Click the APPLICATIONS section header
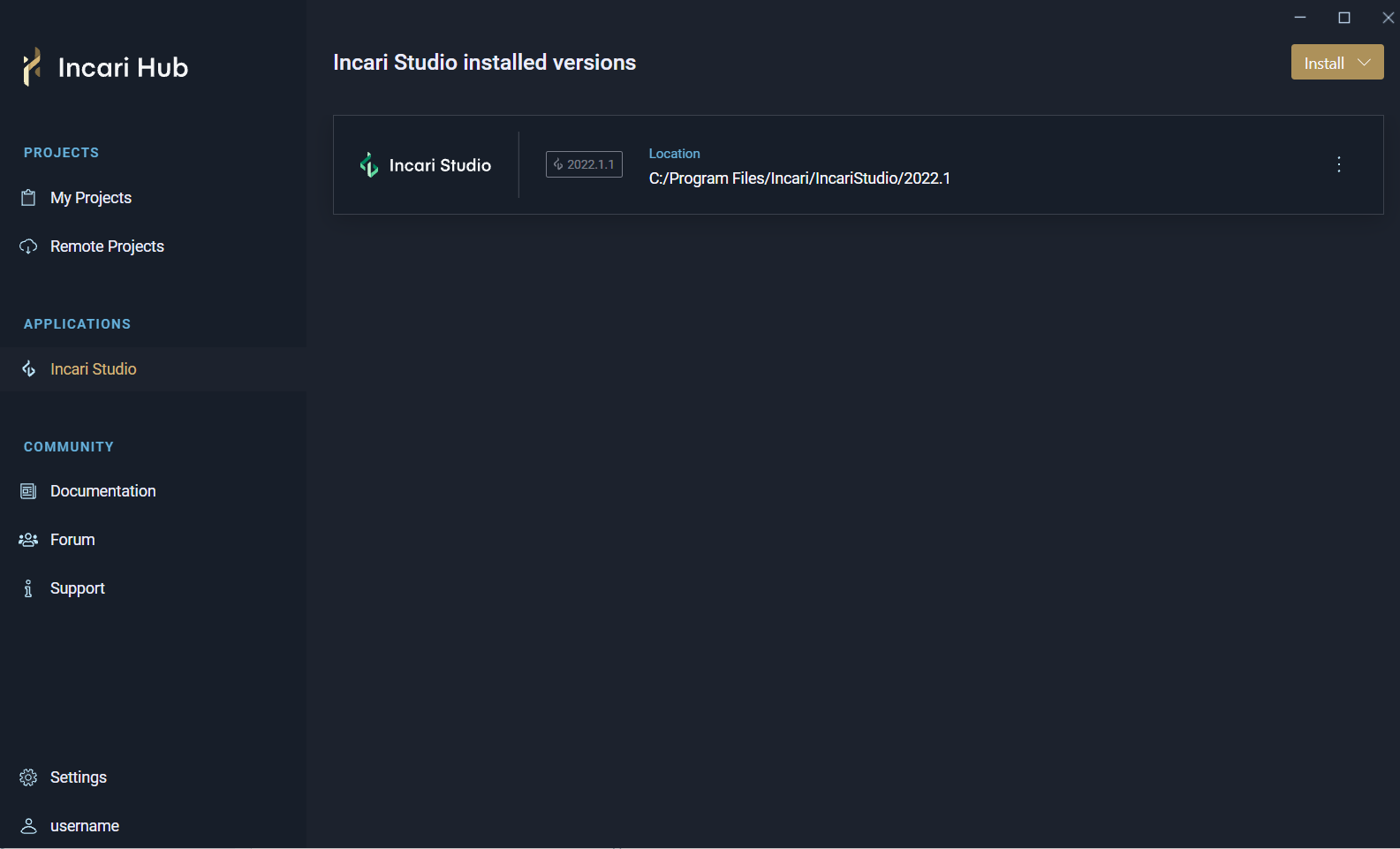 [78, 324]
